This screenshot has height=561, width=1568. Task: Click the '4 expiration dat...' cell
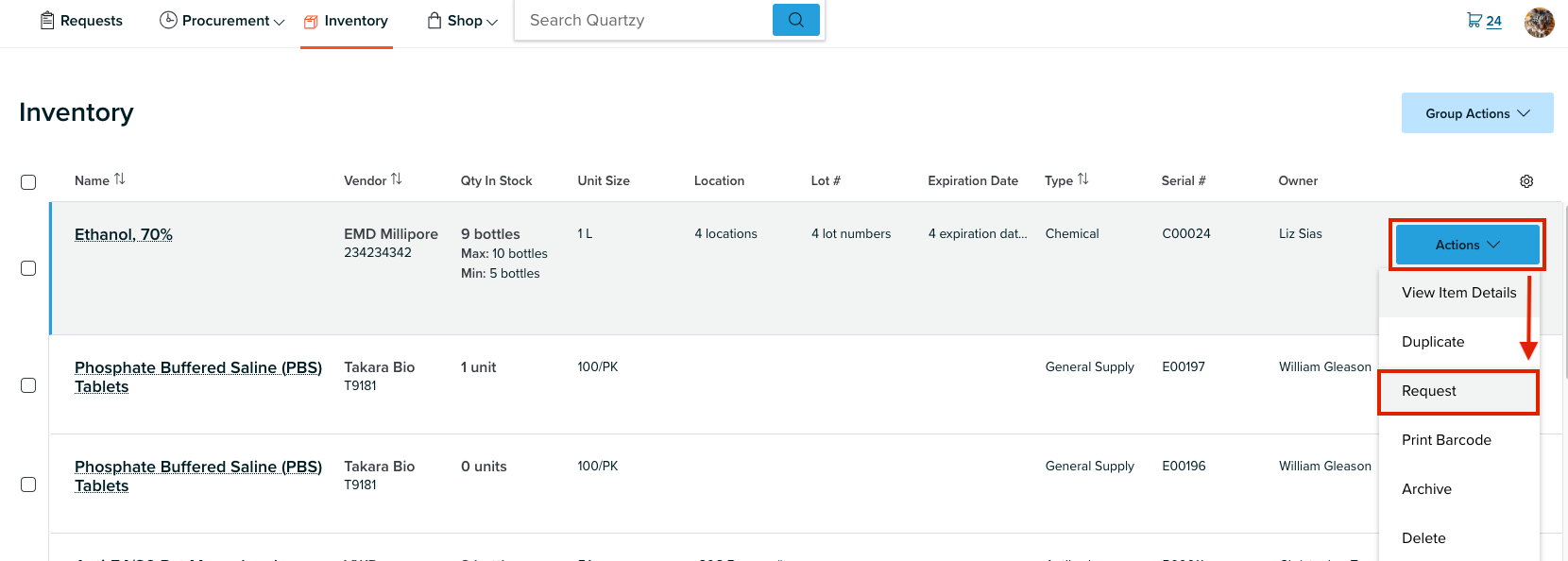[978, 233]
